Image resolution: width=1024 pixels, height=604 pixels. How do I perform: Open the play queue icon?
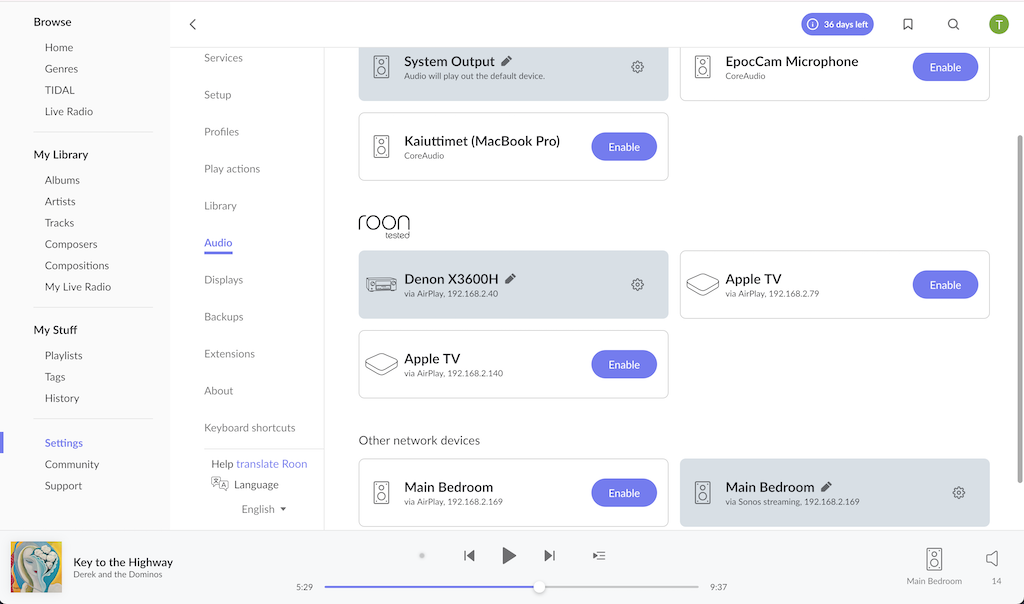599,556
